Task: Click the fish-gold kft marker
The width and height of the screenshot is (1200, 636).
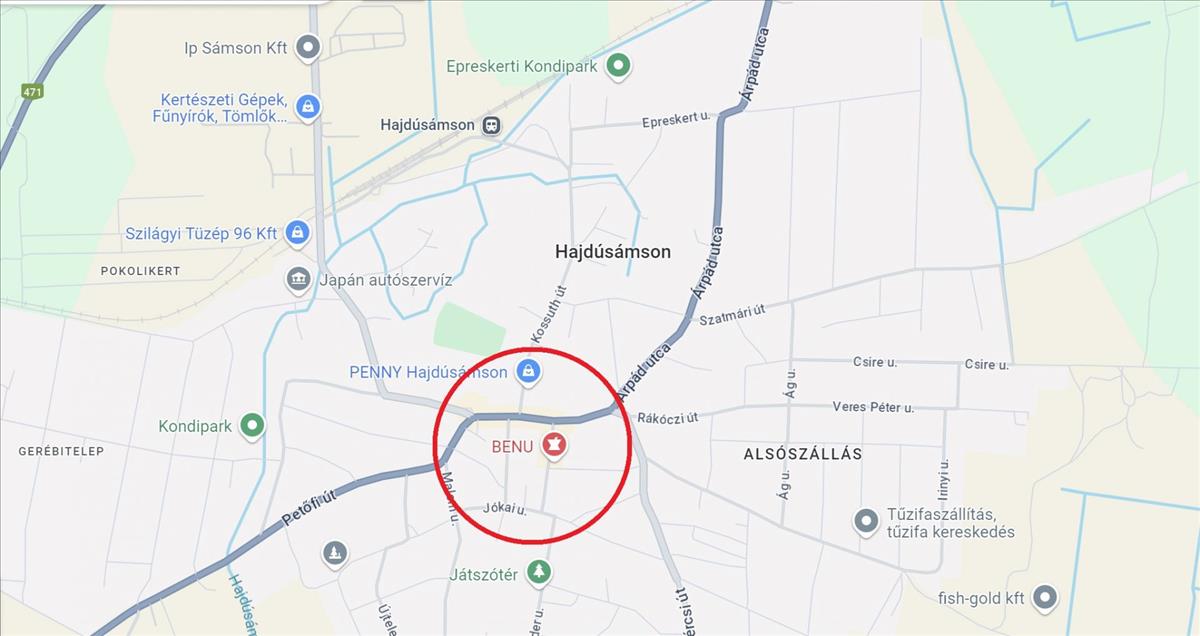Action: (x=1045, y=598)
